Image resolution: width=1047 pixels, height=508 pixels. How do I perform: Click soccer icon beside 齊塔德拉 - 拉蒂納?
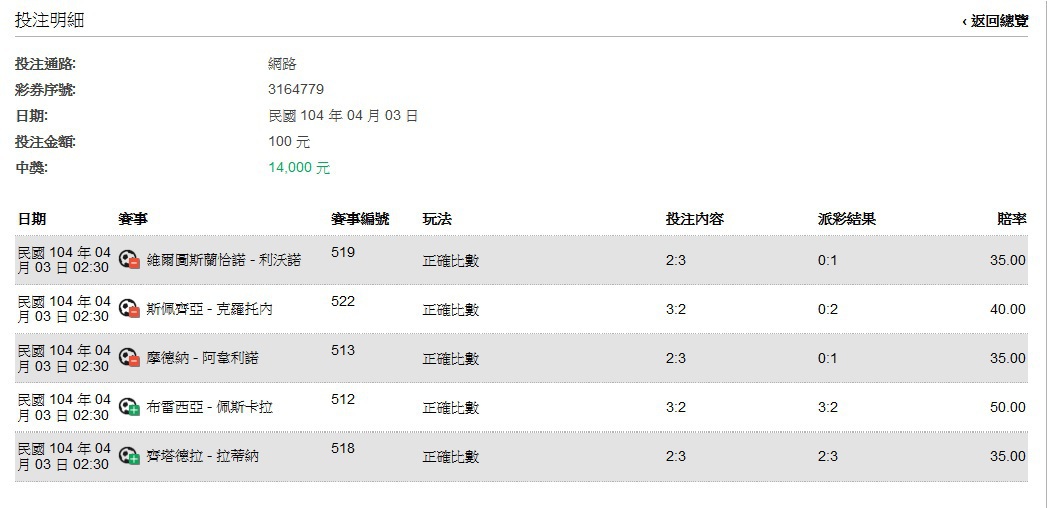(x=129, y=456)
